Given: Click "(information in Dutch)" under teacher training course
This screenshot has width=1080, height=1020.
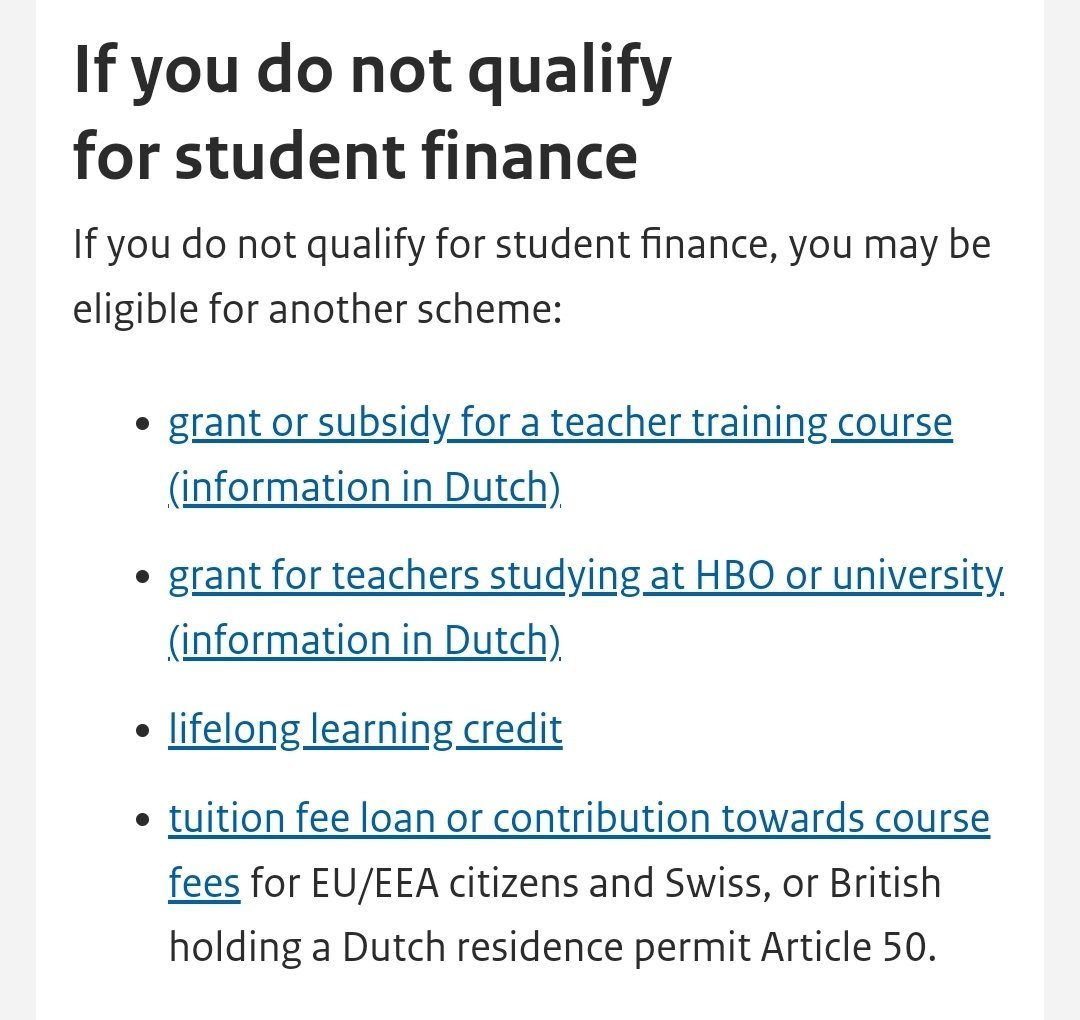Looking at the screenshot, I should coord(364,488).
